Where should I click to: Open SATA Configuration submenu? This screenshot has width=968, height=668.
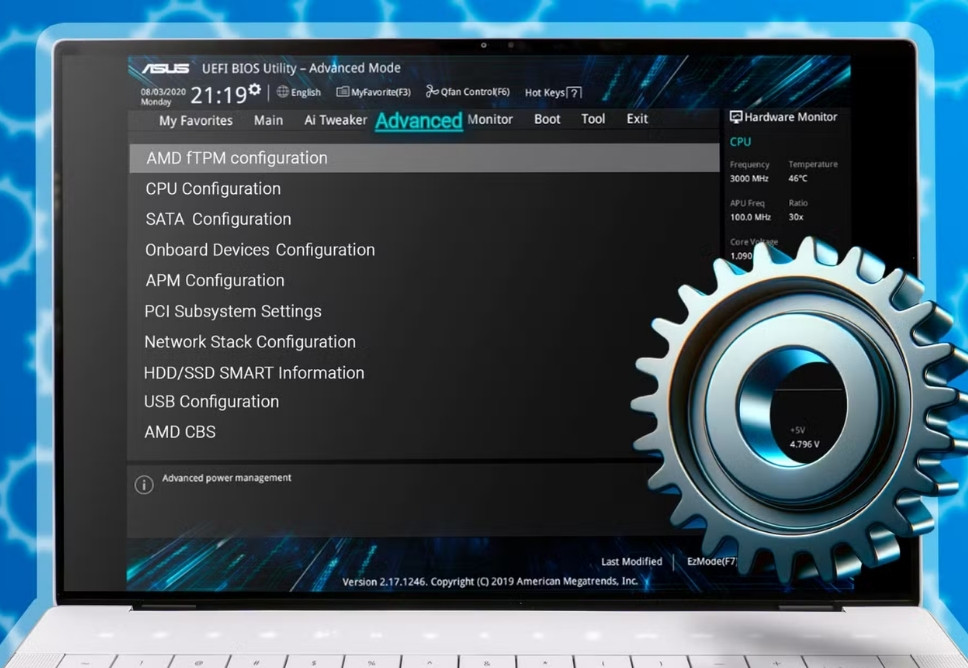click(218, 219)
